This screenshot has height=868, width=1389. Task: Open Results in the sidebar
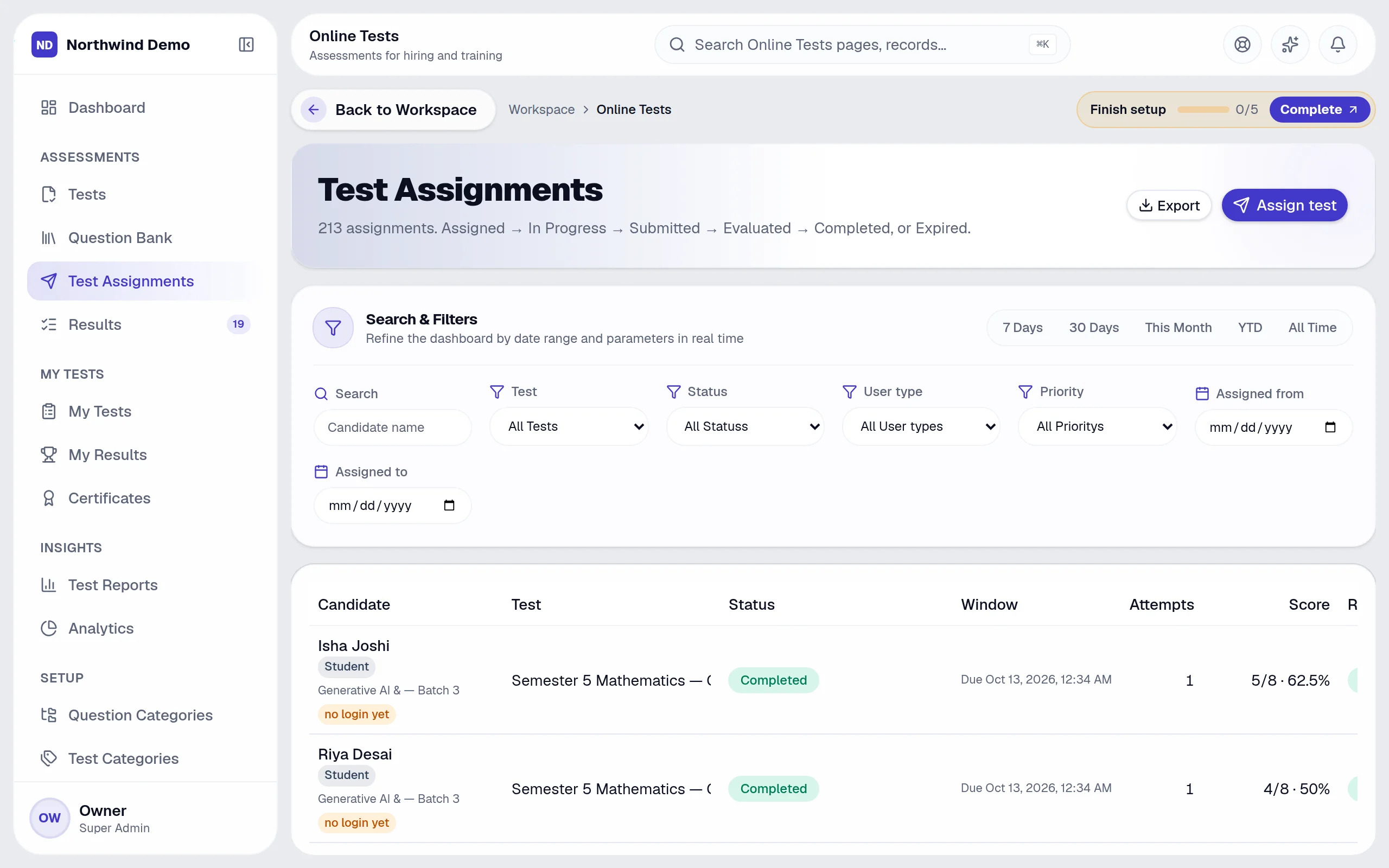click(x=146, y=324)
